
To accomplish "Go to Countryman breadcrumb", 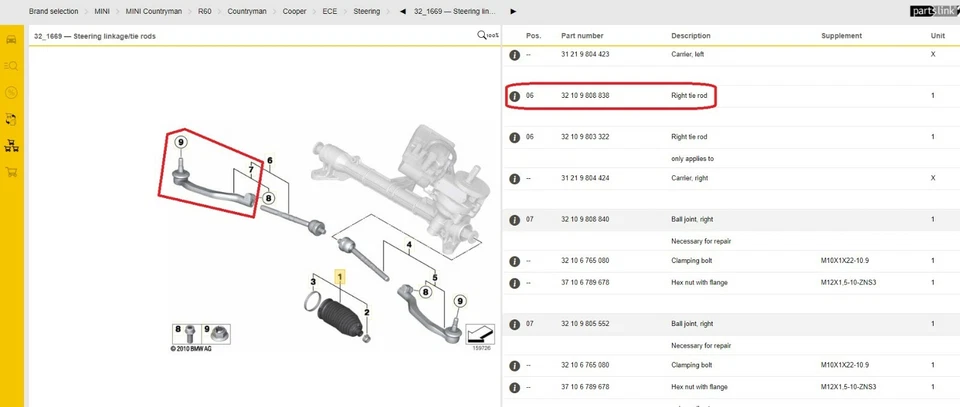I will (247, 11).
